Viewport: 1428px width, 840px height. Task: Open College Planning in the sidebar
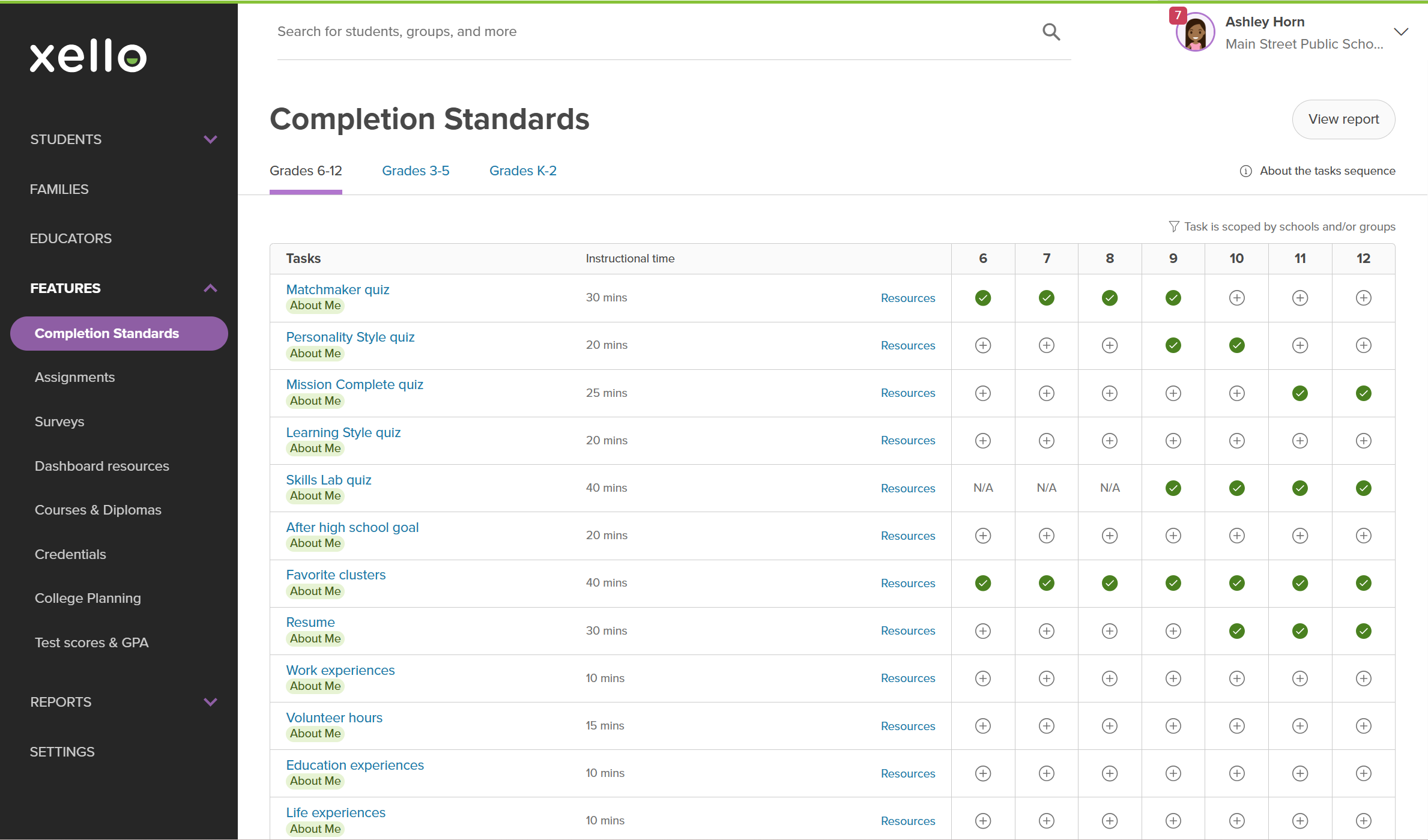click(x=88, y=599)
